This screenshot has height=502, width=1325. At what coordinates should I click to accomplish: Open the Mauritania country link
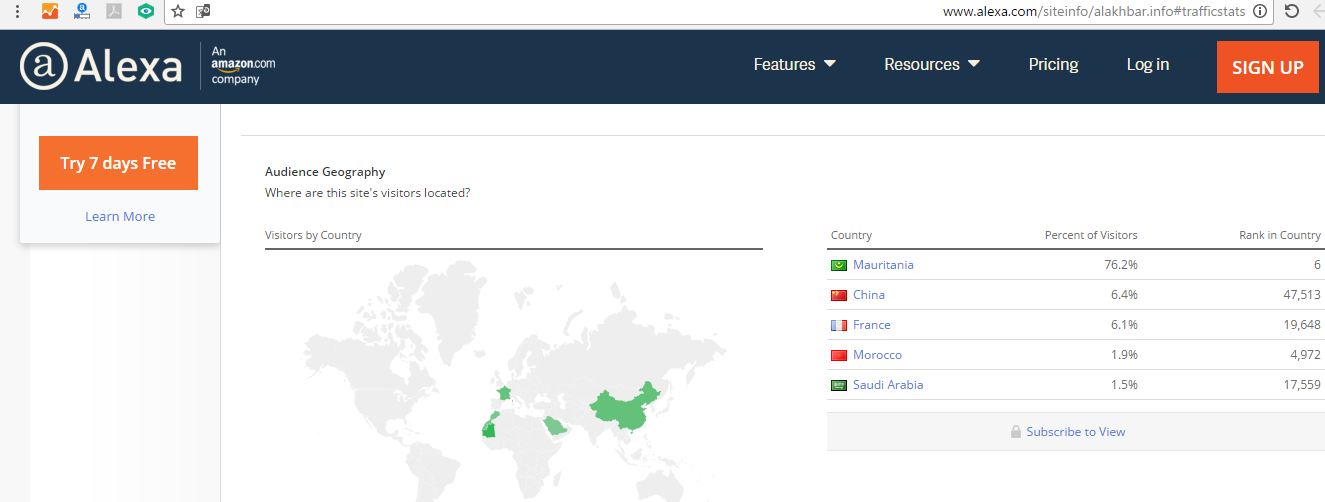click(x=882, y=265)
